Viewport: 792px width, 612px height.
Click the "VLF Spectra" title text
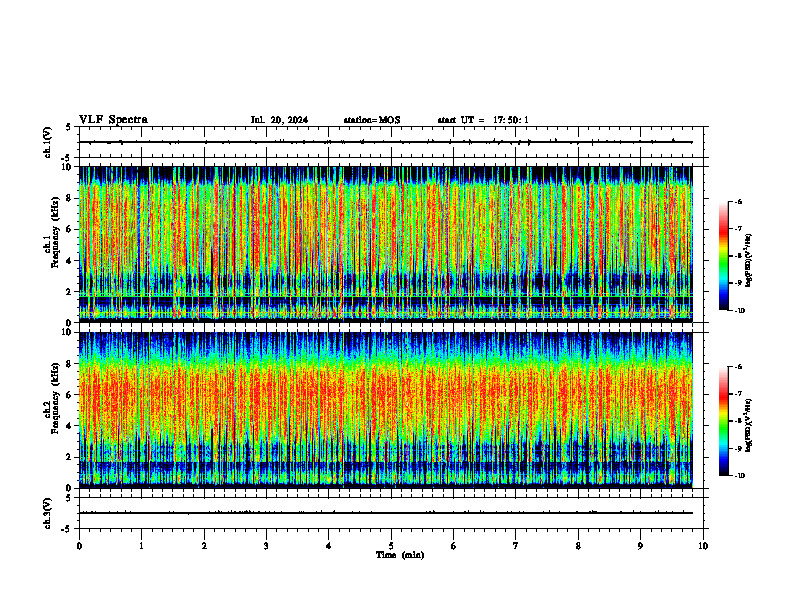click(x=113, y=120)
